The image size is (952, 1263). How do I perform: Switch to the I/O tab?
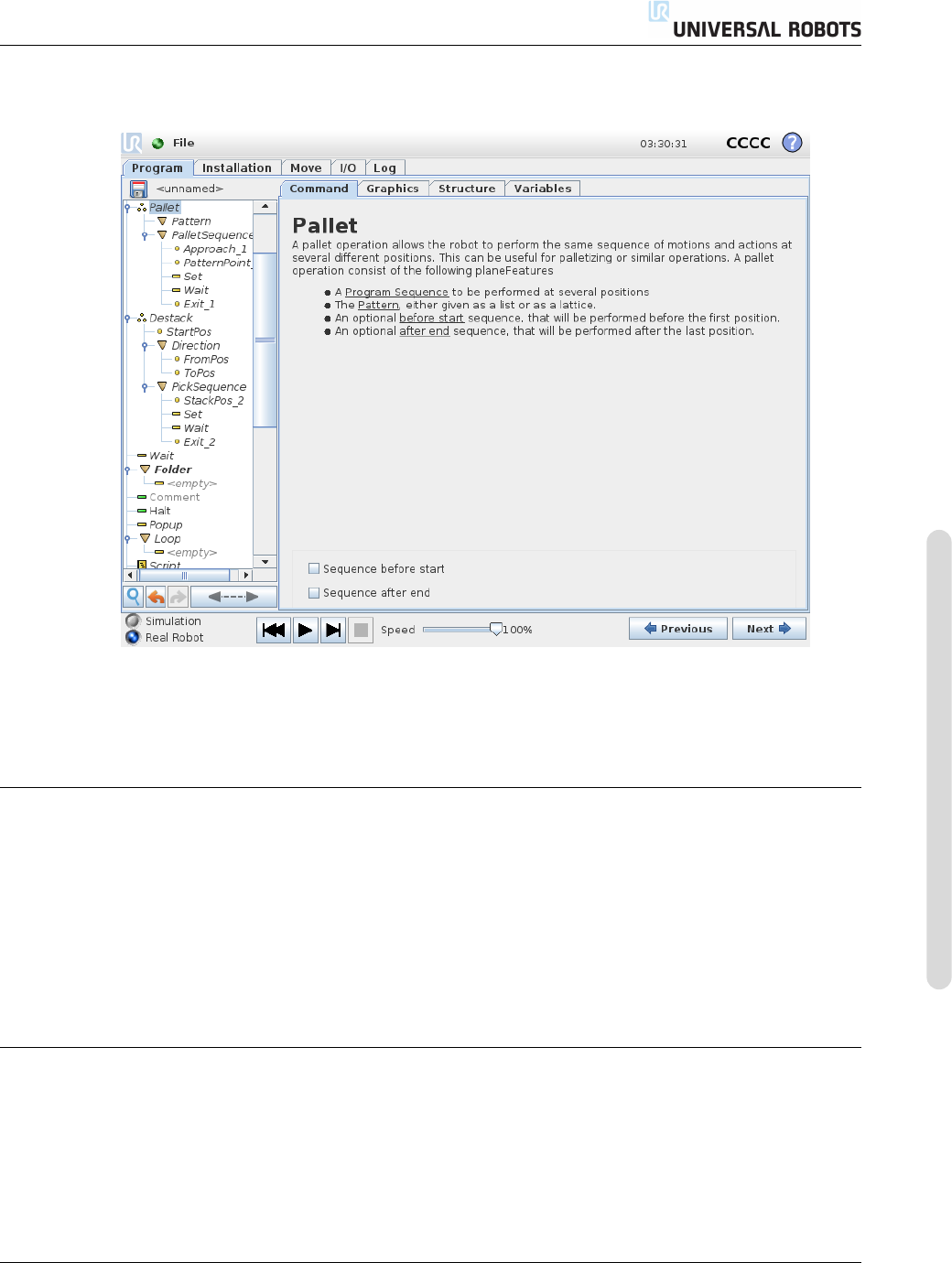click(348, 167)
